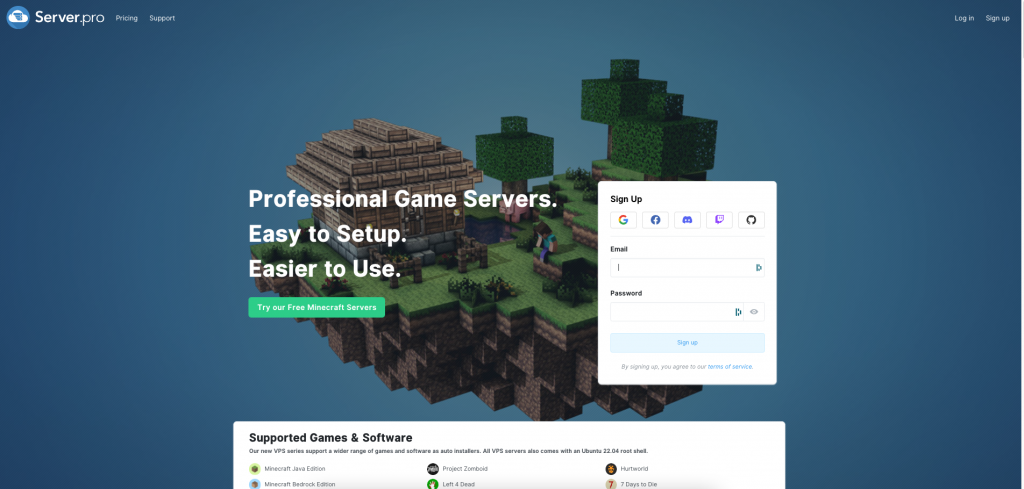Select Project Zomboid from supported games
This screenshot has height=489, width=1024.
coord(465,469)
